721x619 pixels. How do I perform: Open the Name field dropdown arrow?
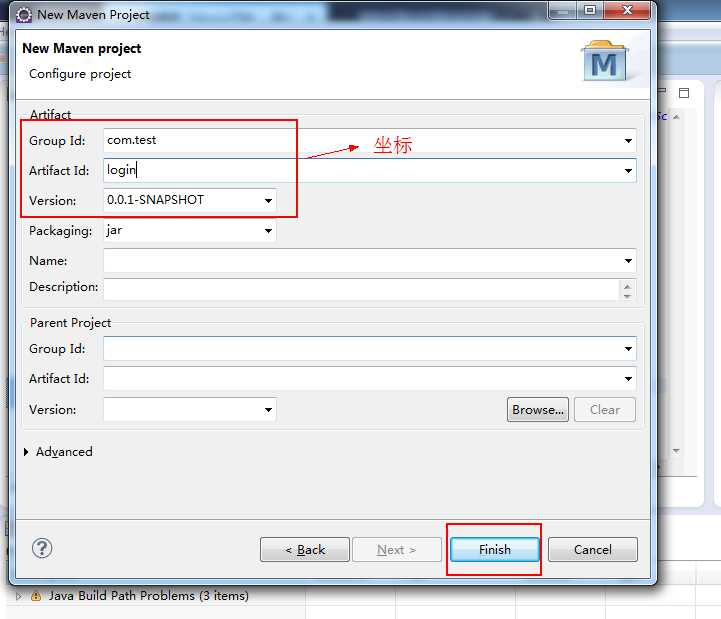pos(628,261)
